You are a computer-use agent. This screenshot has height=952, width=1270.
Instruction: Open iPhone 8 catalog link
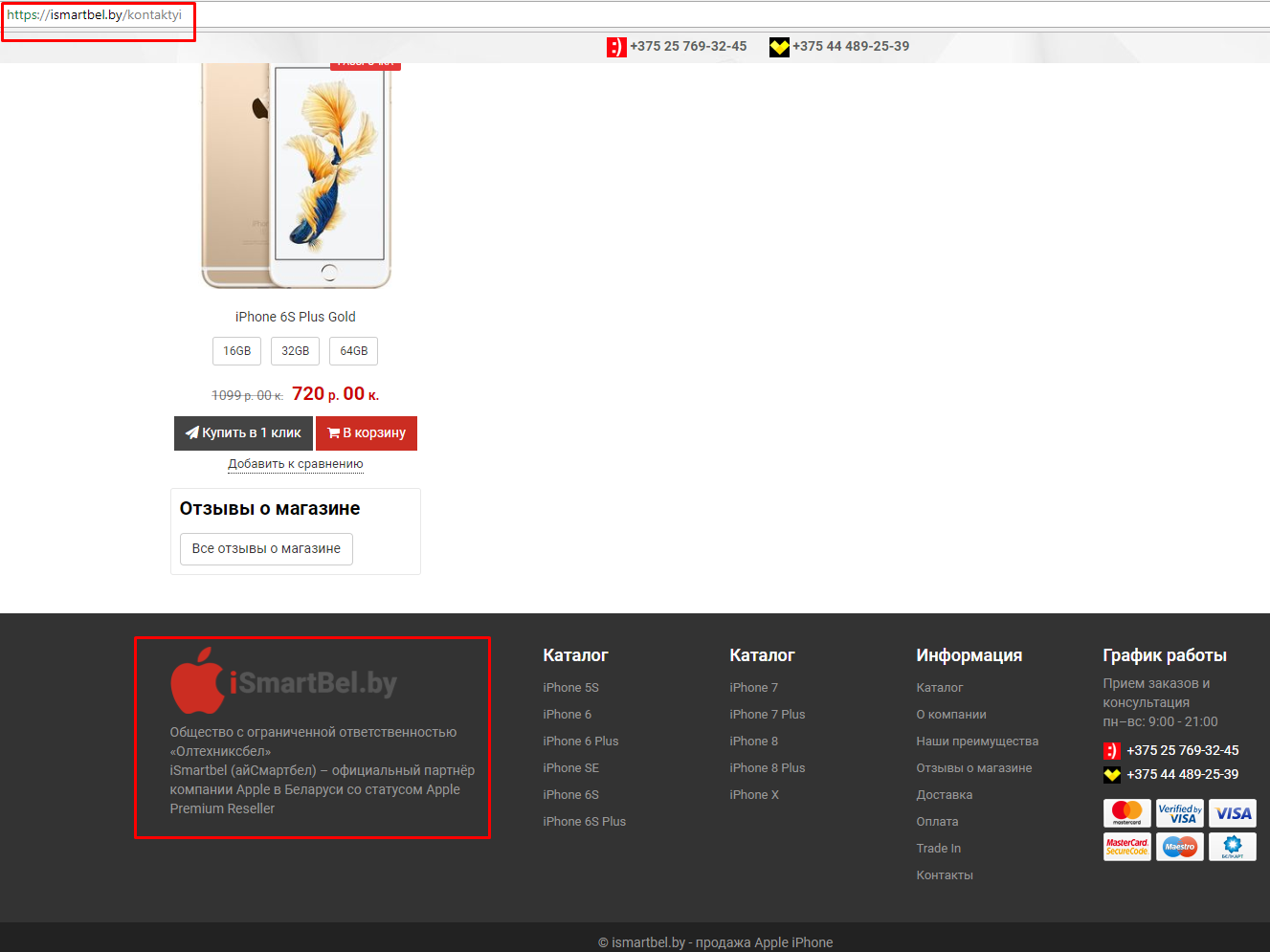(753, 742)
